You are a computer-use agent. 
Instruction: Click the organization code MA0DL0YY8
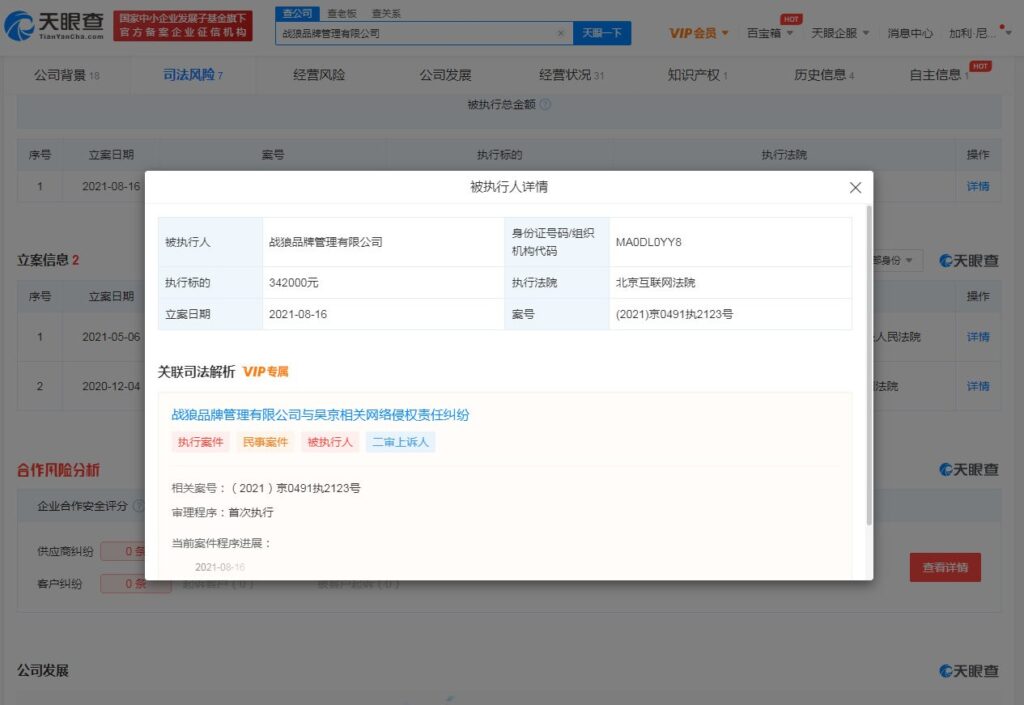[x=648, y=242]
